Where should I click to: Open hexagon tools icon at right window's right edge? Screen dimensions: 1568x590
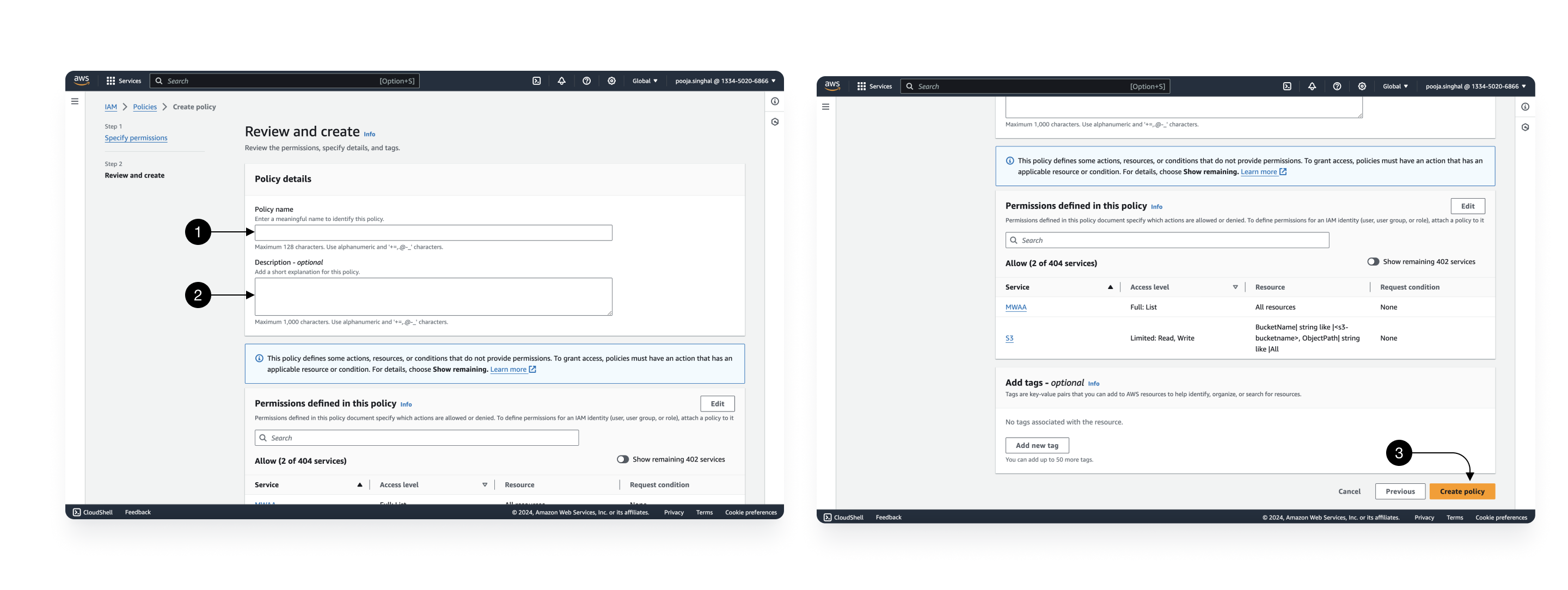click(1525, 127)
